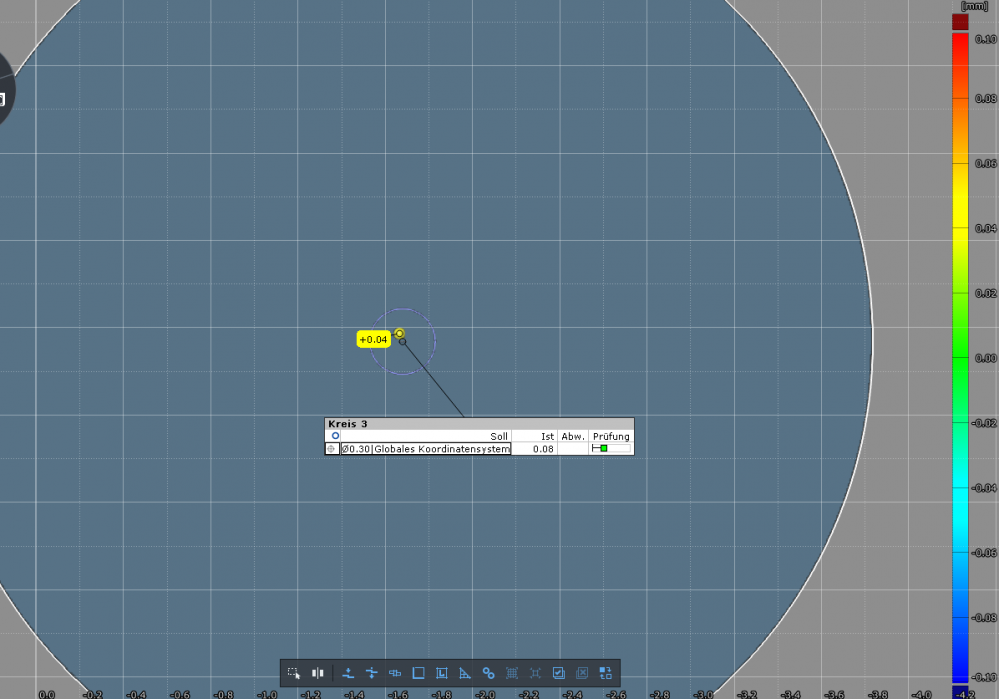The height and width of the screenshot is (699, 999).
Task: Click the checkmark stack icon
Action: click(559, 673)
